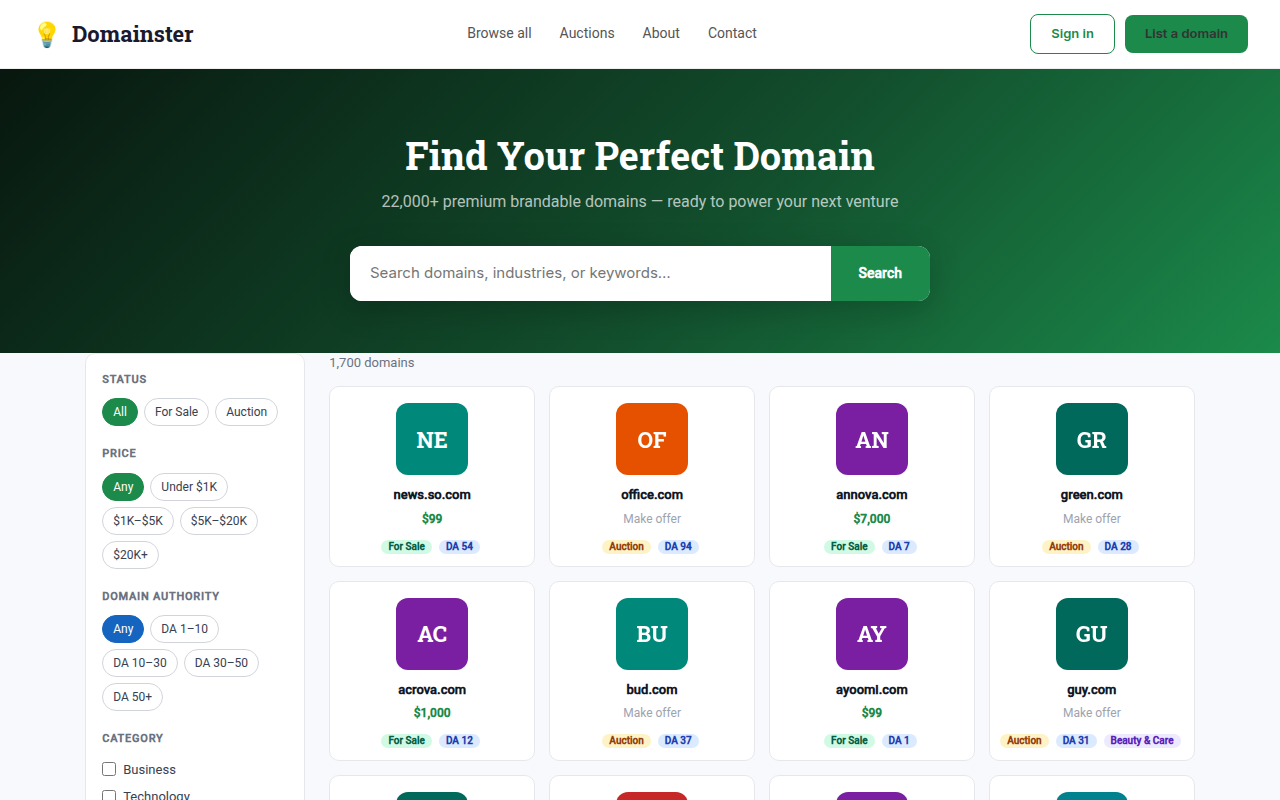Screen dimensions: 1280x800
Task: Filter by DA 10–30
Action: (140, 663)
